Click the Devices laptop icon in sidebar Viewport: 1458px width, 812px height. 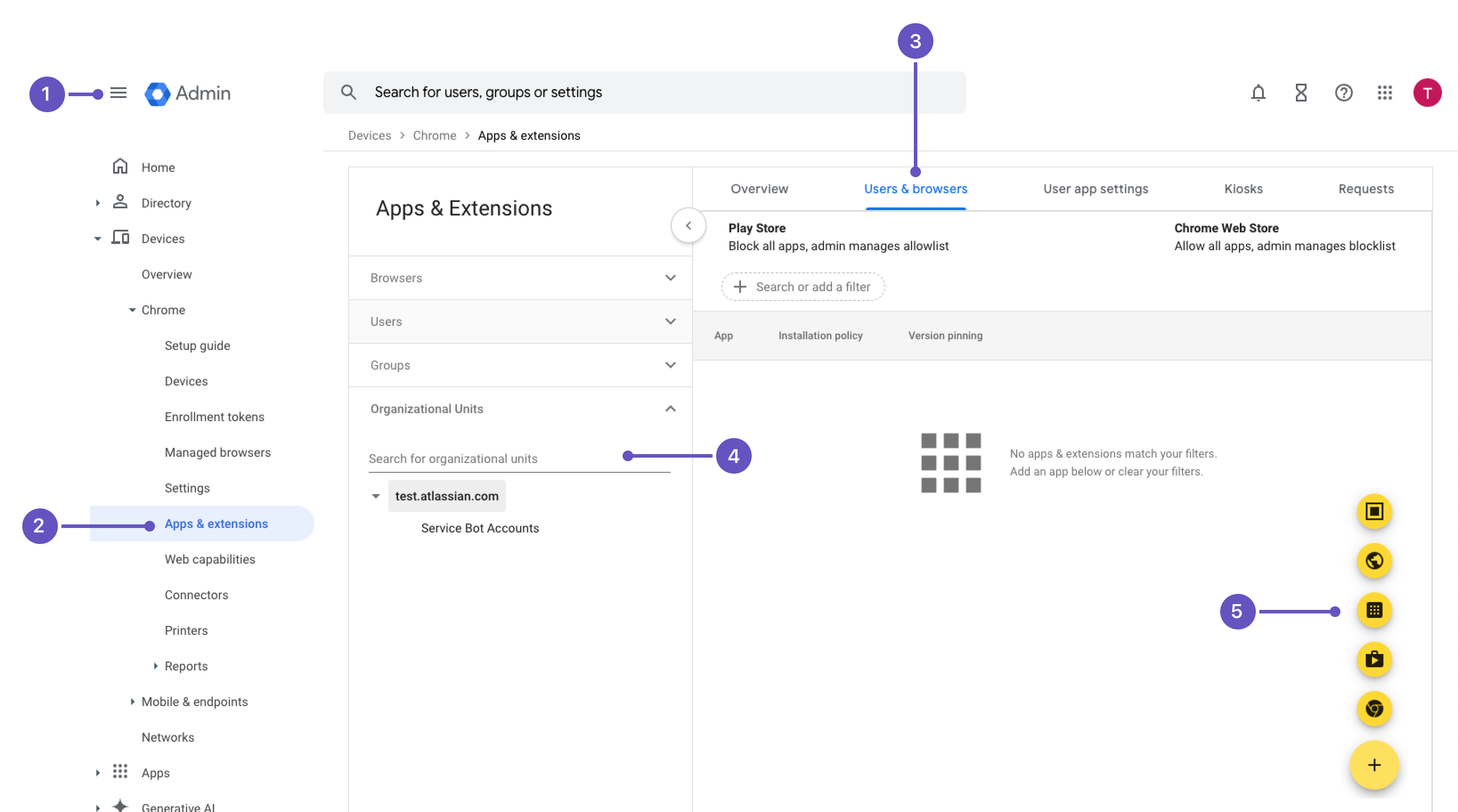[120, 238]
